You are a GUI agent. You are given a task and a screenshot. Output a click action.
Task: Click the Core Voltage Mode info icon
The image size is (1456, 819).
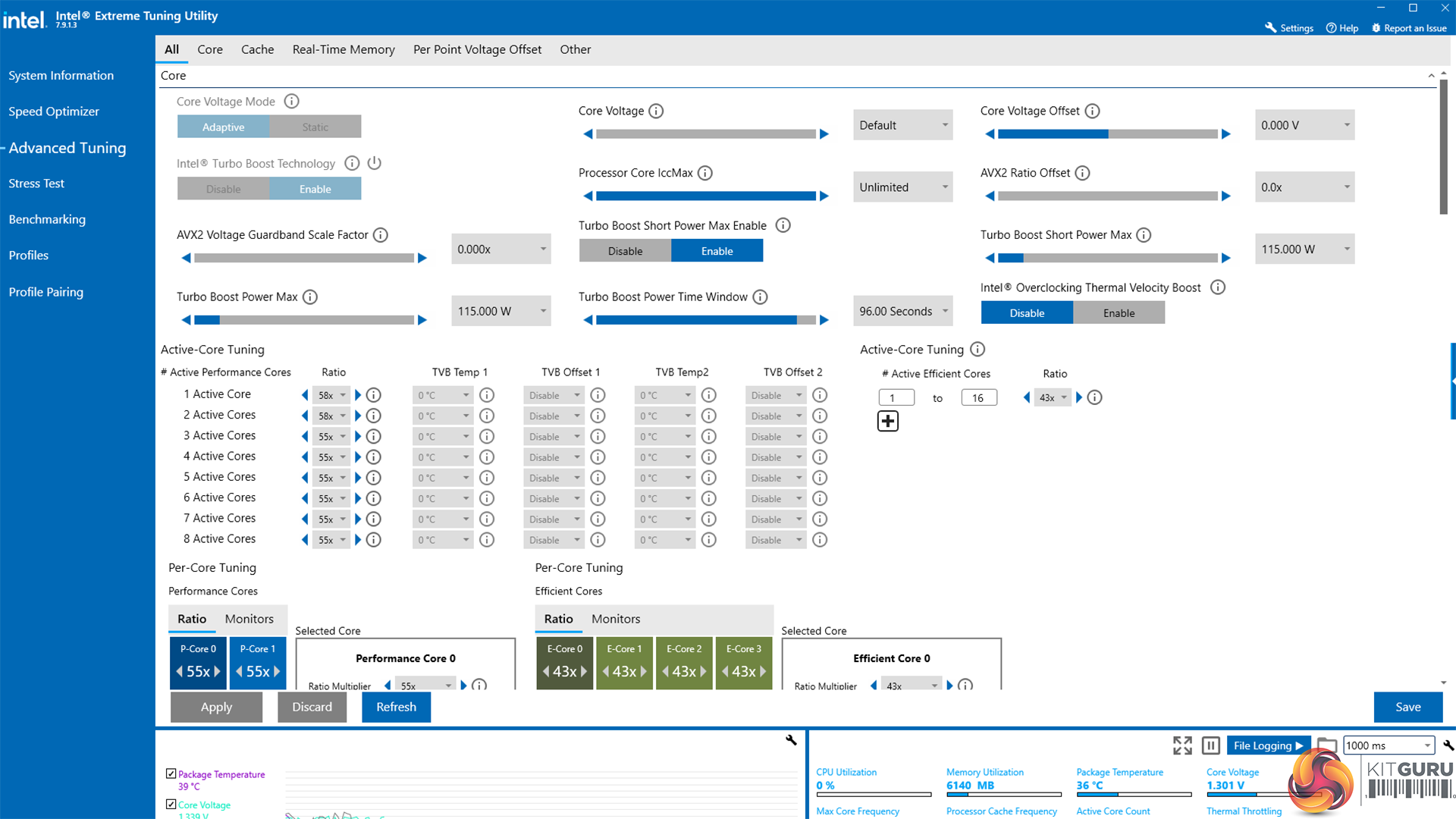pos(291,102)
